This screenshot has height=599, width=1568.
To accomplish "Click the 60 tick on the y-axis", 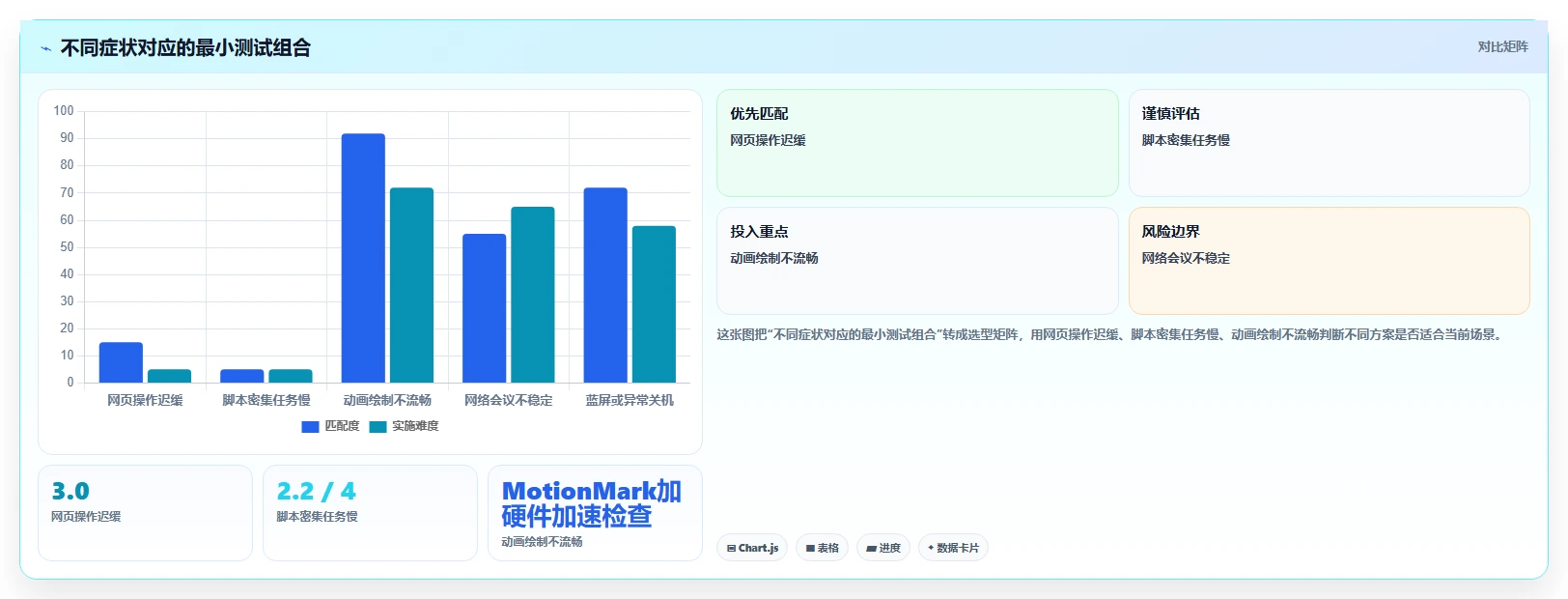I will [67, 219].
